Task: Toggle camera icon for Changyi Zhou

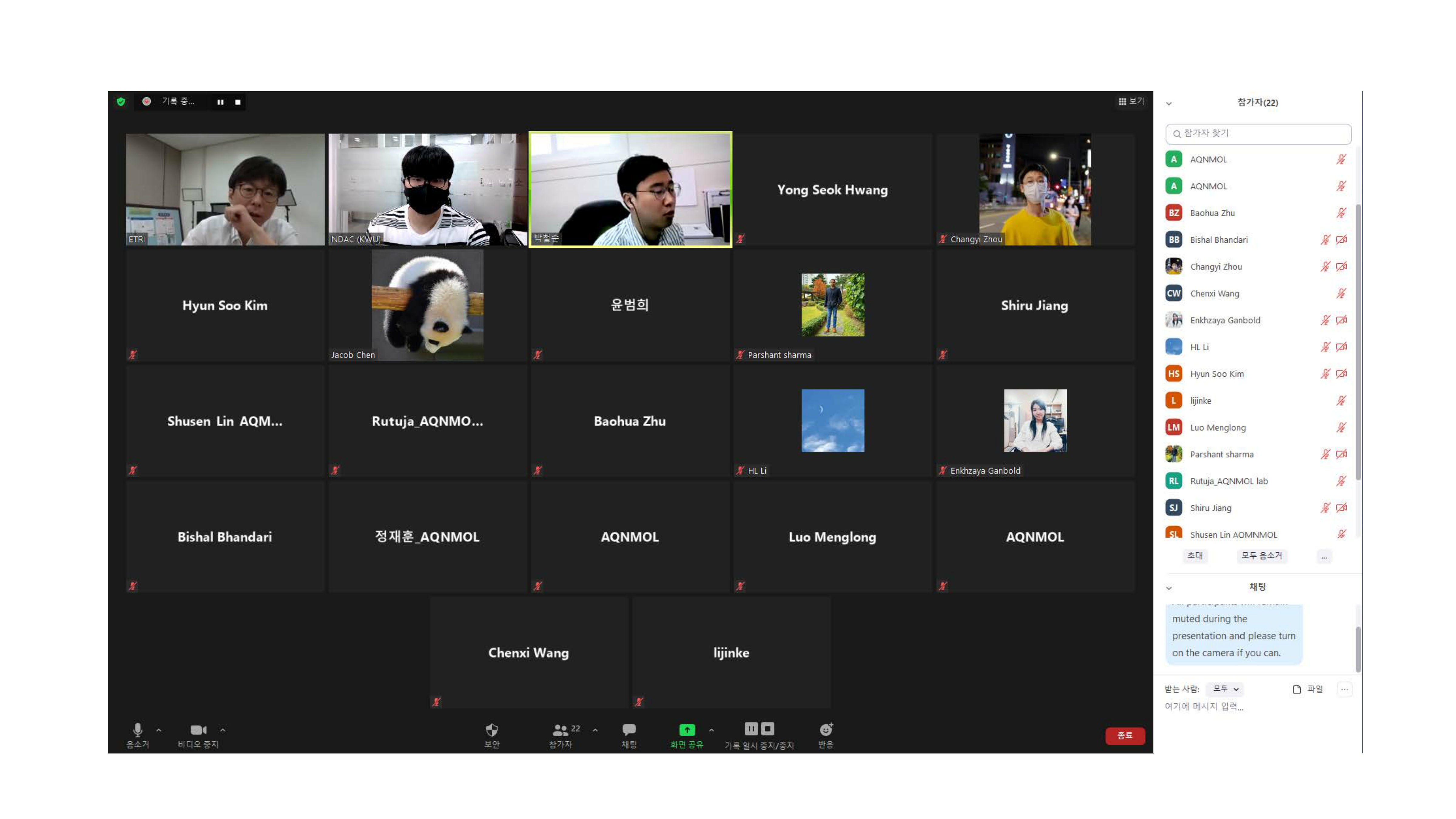Action: tap(1341, 266)
